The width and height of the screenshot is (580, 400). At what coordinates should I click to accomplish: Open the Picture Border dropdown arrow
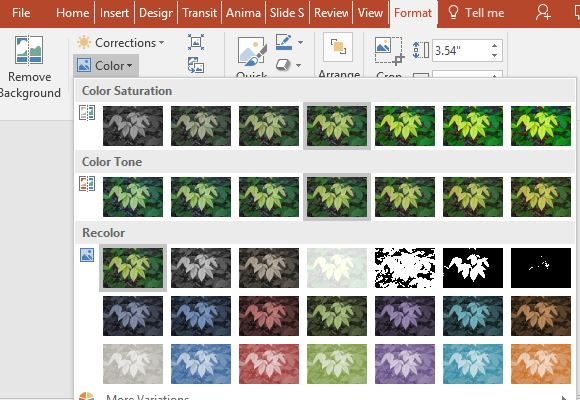click(300, 43)
